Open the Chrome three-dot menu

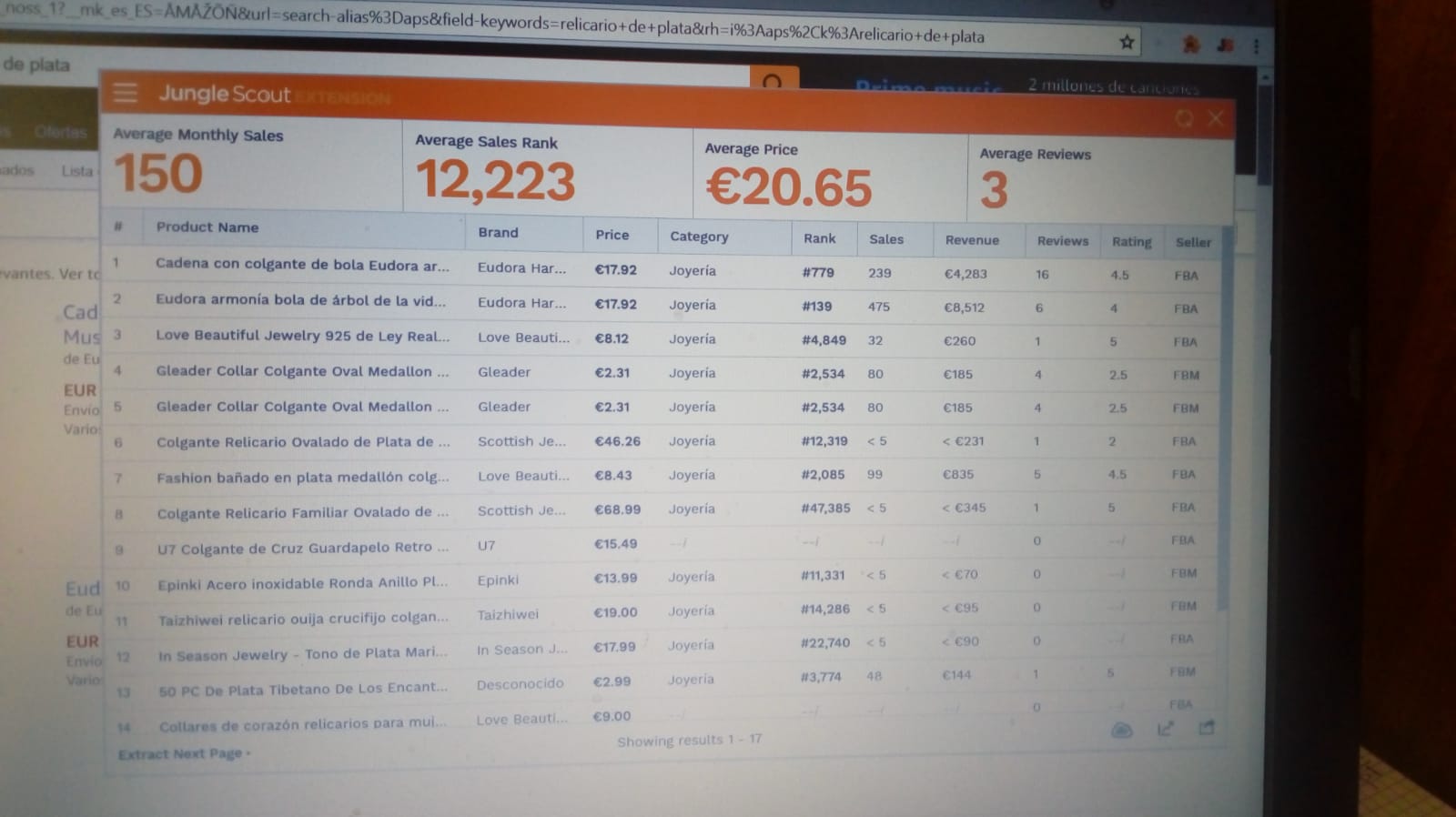tap(1256, 45)
